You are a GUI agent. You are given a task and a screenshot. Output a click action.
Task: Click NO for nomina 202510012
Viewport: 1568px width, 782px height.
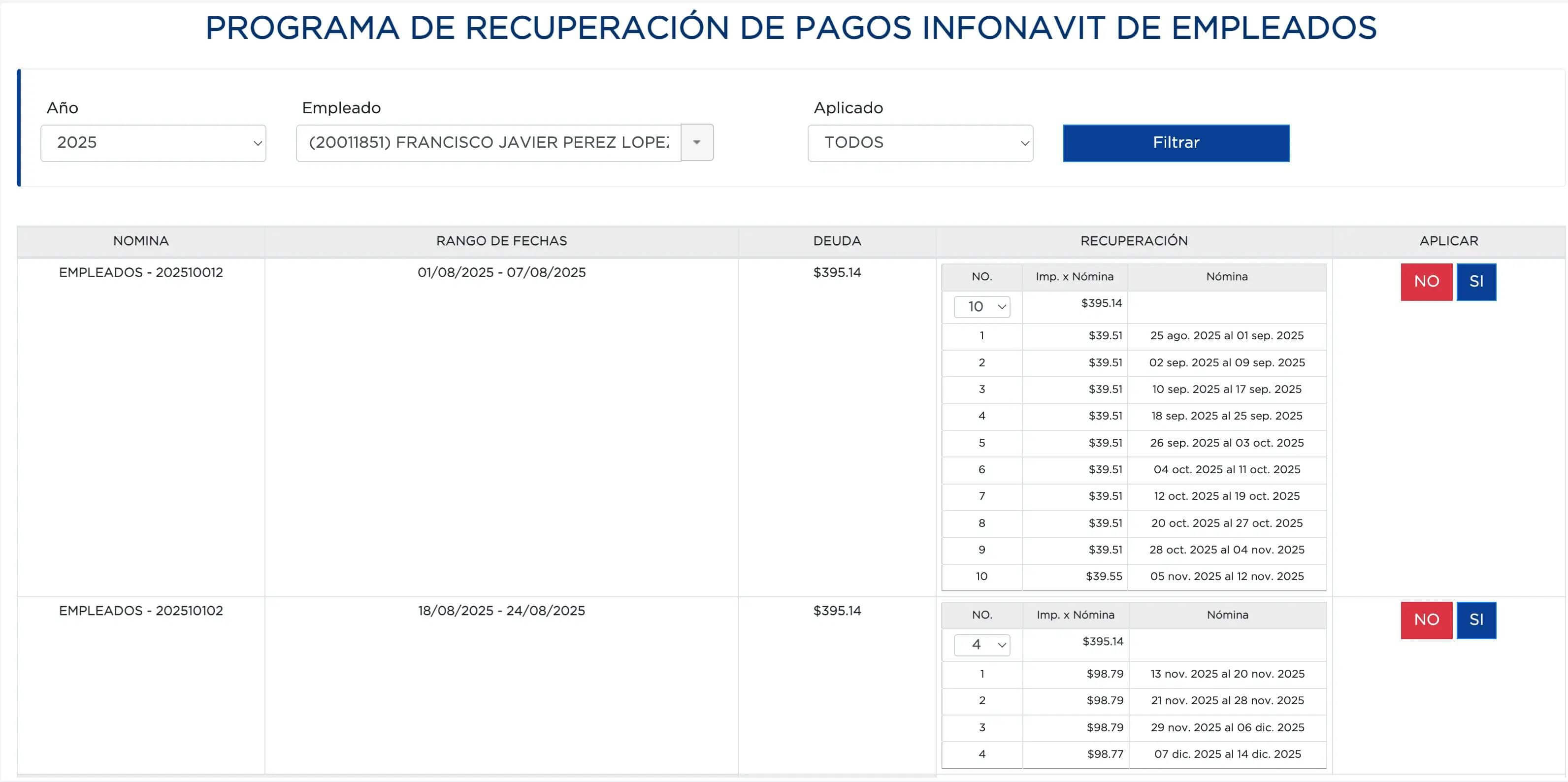point(1426,282)
